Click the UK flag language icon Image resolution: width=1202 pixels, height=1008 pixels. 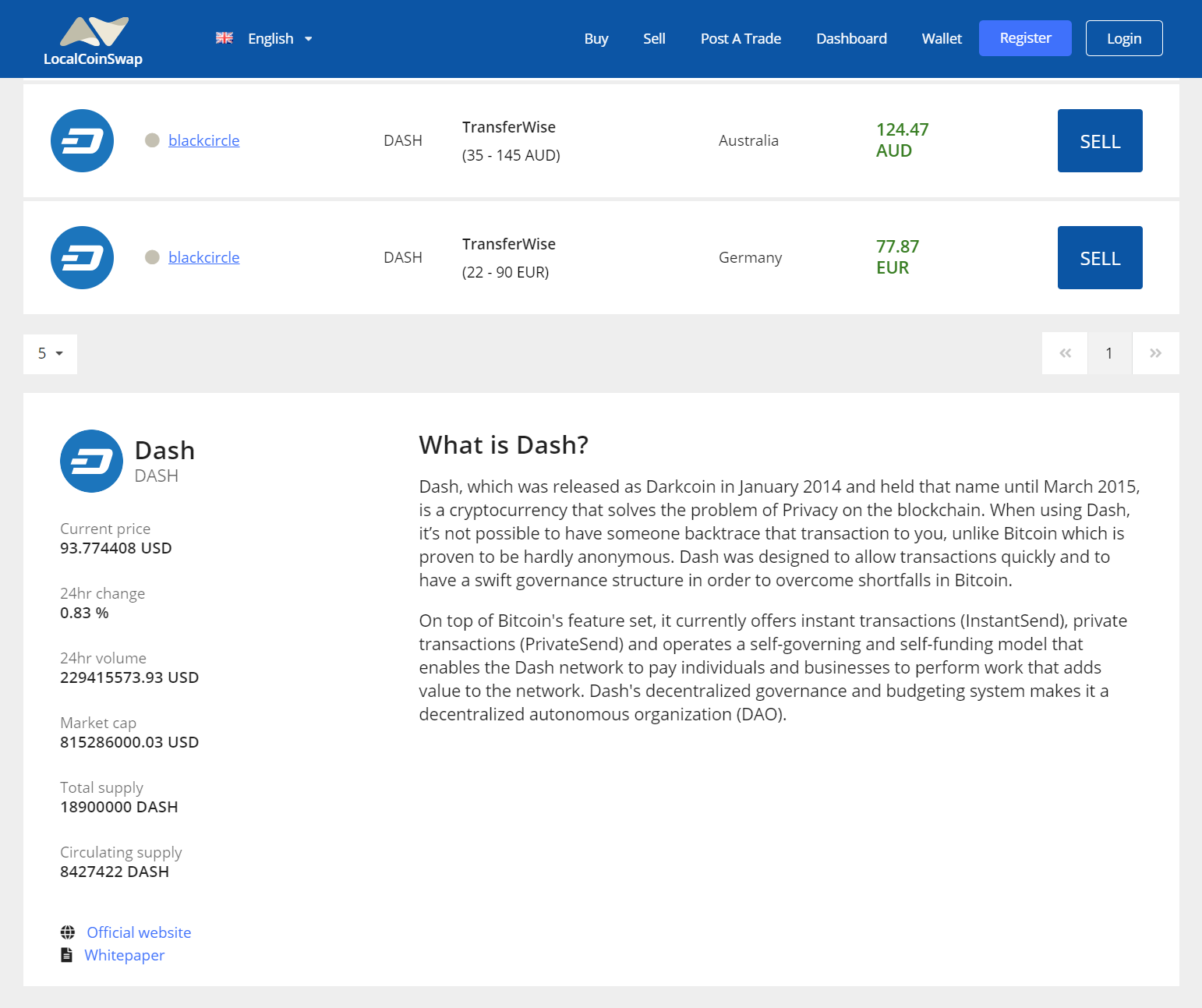(x=224, y=37)
